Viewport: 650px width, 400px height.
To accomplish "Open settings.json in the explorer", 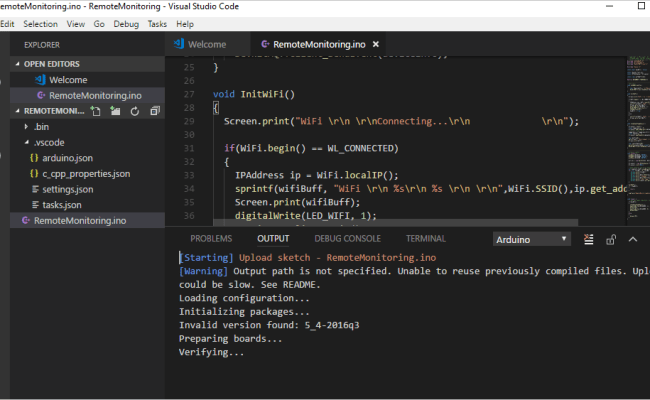I will click(87, 189).
